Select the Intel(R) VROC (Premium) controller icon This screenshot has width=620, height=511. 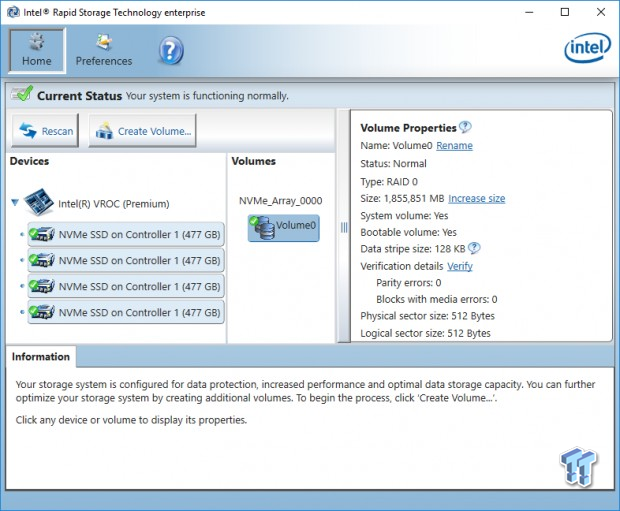[x=38, y=202]
